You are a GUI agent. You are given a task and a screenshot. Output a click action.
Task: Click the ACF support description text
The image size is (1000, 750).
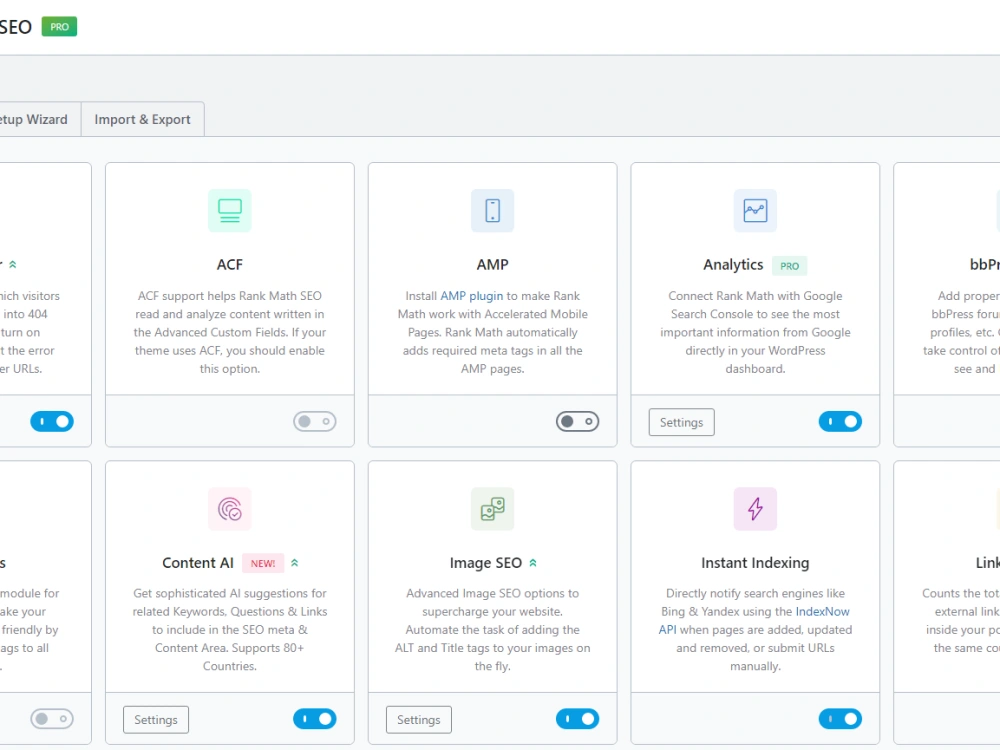[x=230, y=332]
